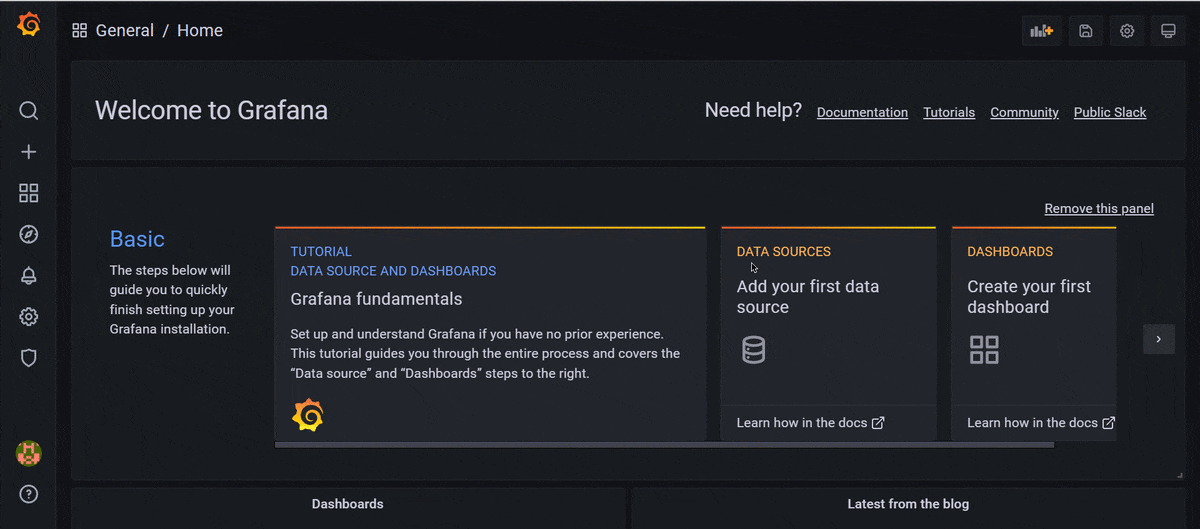Image resolution: width=1200 pixels, height=529 pixels.
Task: Open the Public Slack link
Action: [x=1110, y=113]
